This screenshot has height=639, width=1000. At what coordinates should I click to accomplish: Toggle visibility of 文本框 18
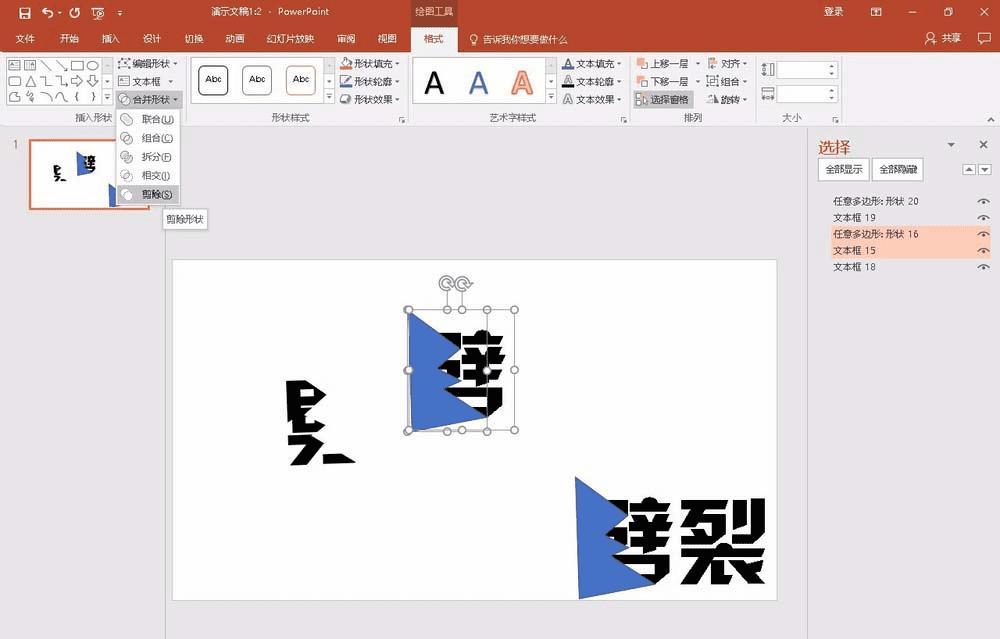(x=983, y=268)
